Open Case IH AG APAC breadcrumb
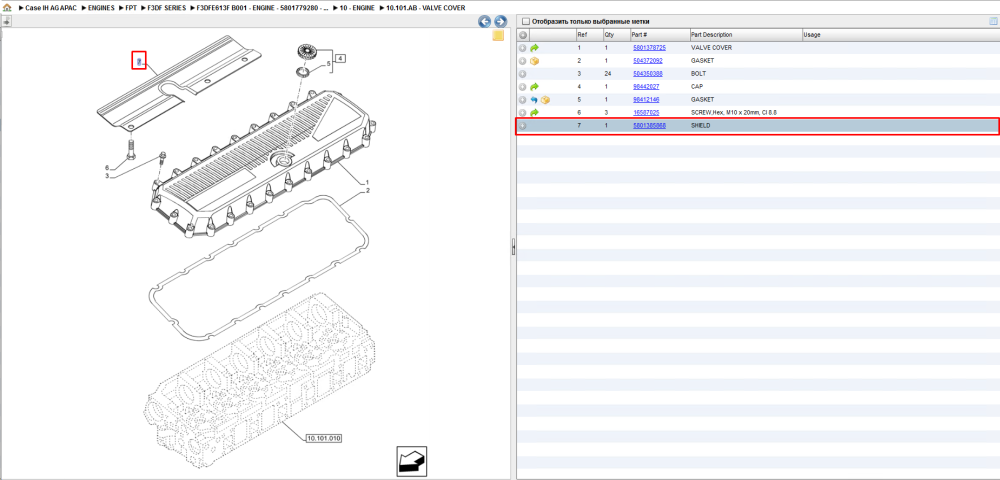 pyautogui.click(x=51, y=8)
